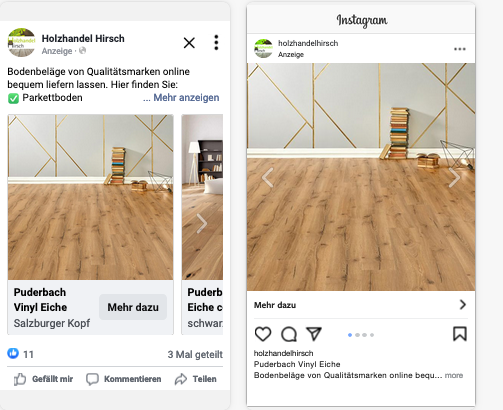Go to the next Instagram carousel image
Image resolution: width=503 pixels, height=410 pixels.
click(x=454, y=178)
